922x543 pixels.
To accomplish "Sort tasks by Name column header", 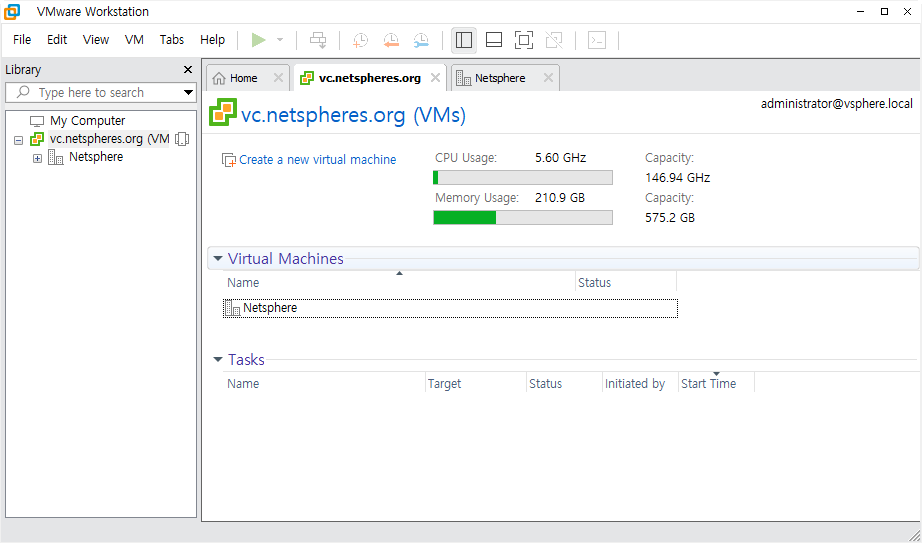I will click(x=324, y=384).
